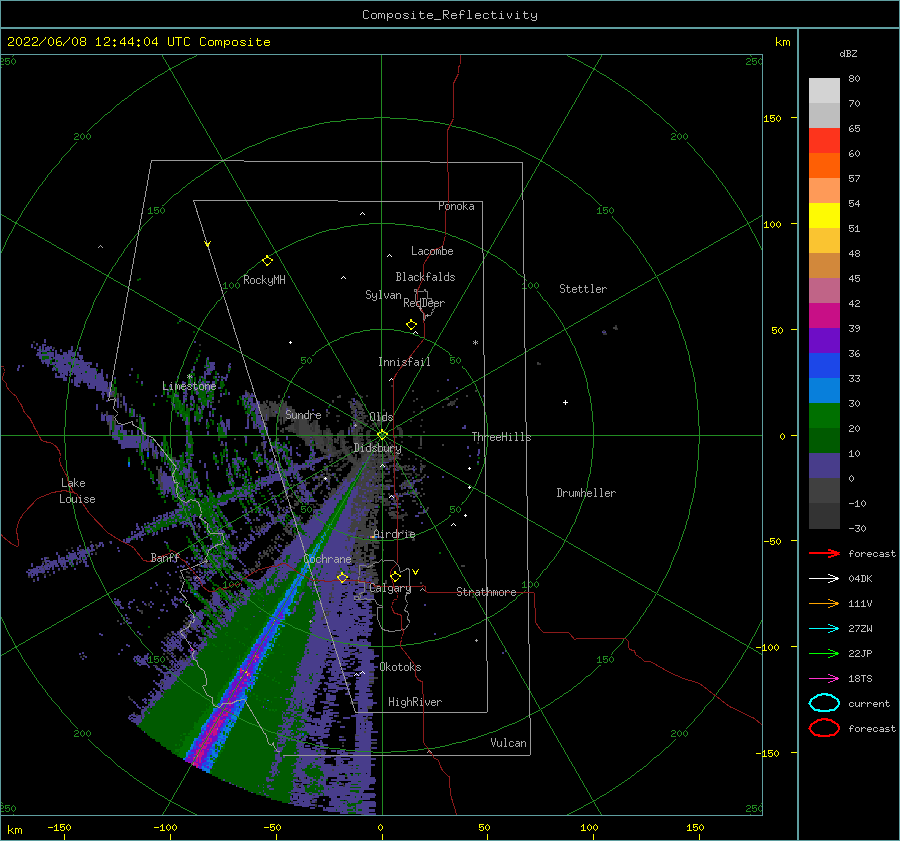The height and width of the screenshot is (841, 900).
Task: Click the Lake Louise label
Action: pos(77,491)
